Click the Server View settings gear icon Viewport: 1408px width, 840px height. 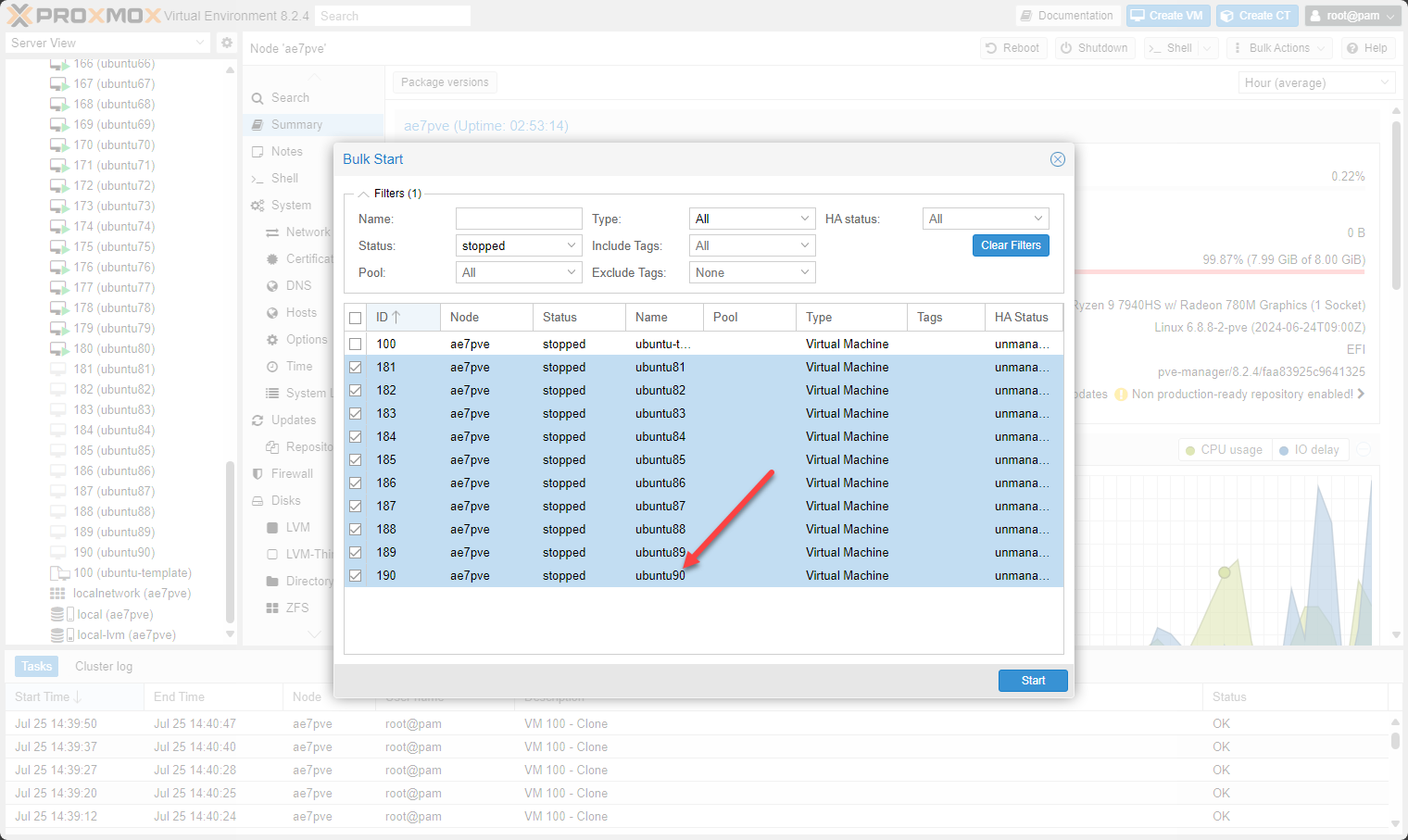pos(226,43)
